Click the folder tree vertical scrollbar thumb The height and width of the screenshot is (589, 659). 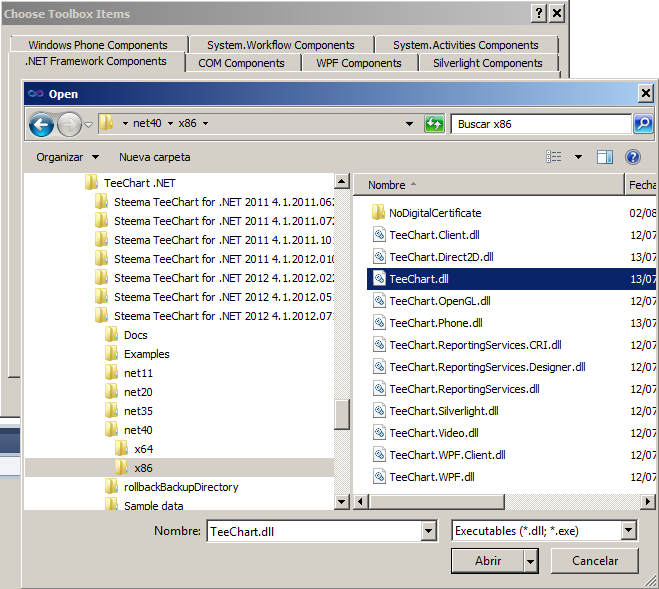[342, 414]
